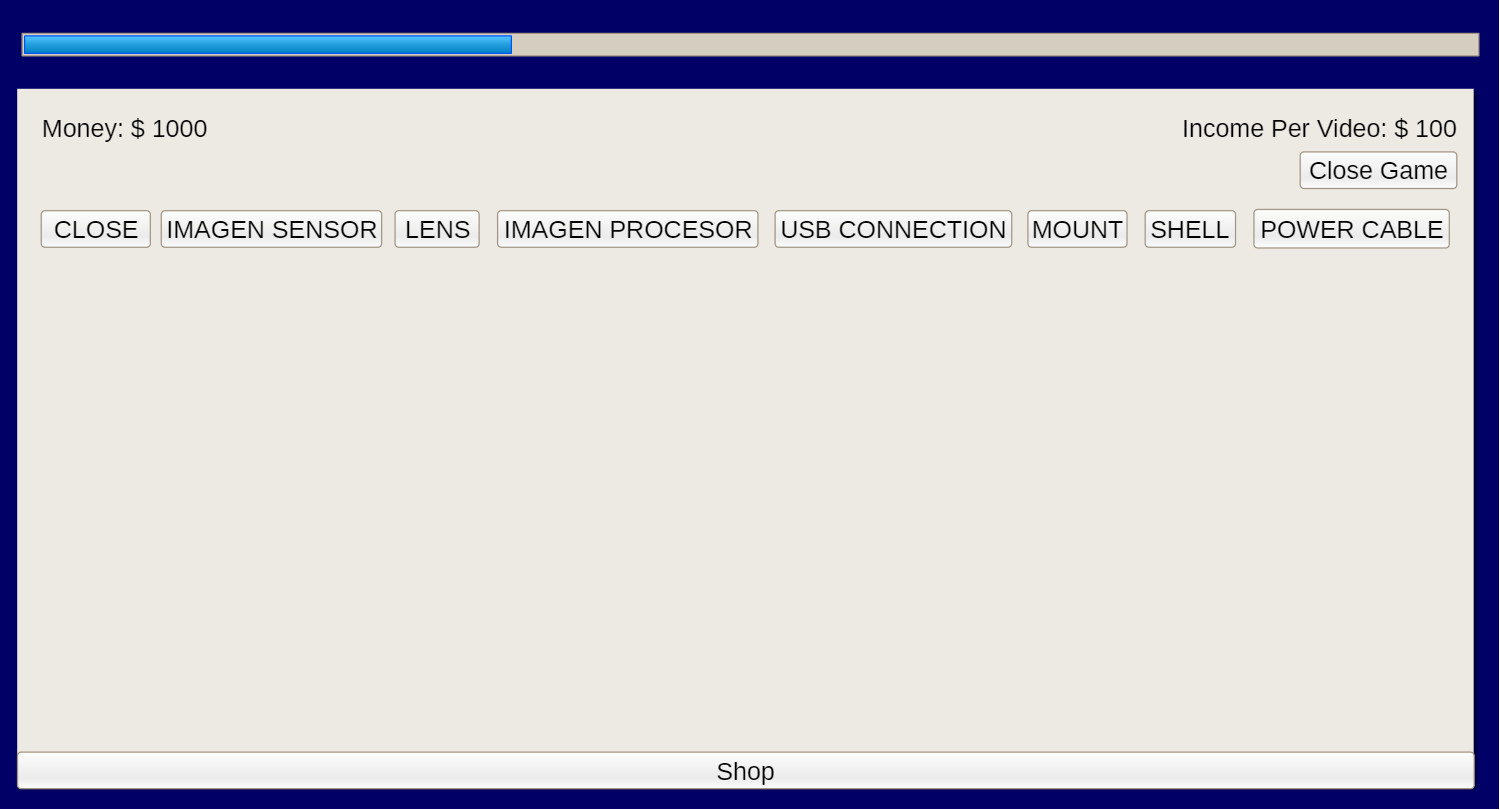Click the Money: $ 1000 label
This screenshot has width=1500, height=810.
tap(125, 129)
